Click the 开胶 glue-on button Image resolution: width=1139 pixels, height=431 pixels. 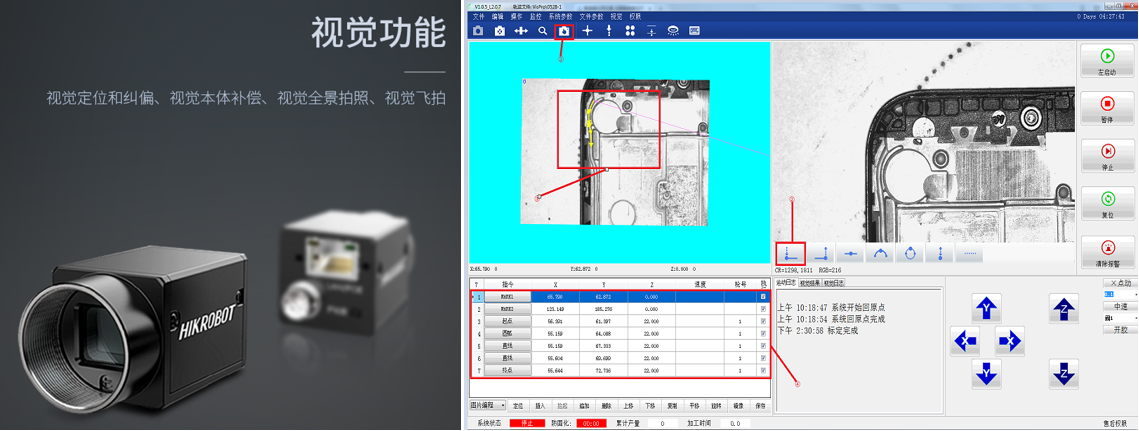[1119, 330]
